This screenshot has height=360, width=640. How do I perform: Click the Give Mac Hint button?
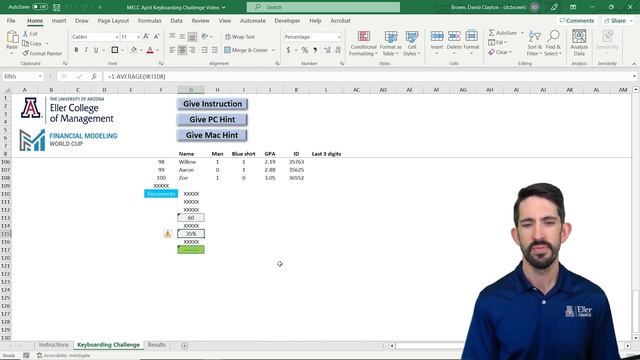(212, 135)
